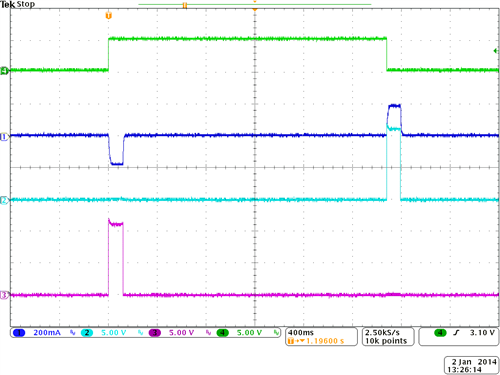Click the green channel 4 badge beside 5.00 V
Image resolution: width=500 pixels, height=375 pixels.
[223, 333]
